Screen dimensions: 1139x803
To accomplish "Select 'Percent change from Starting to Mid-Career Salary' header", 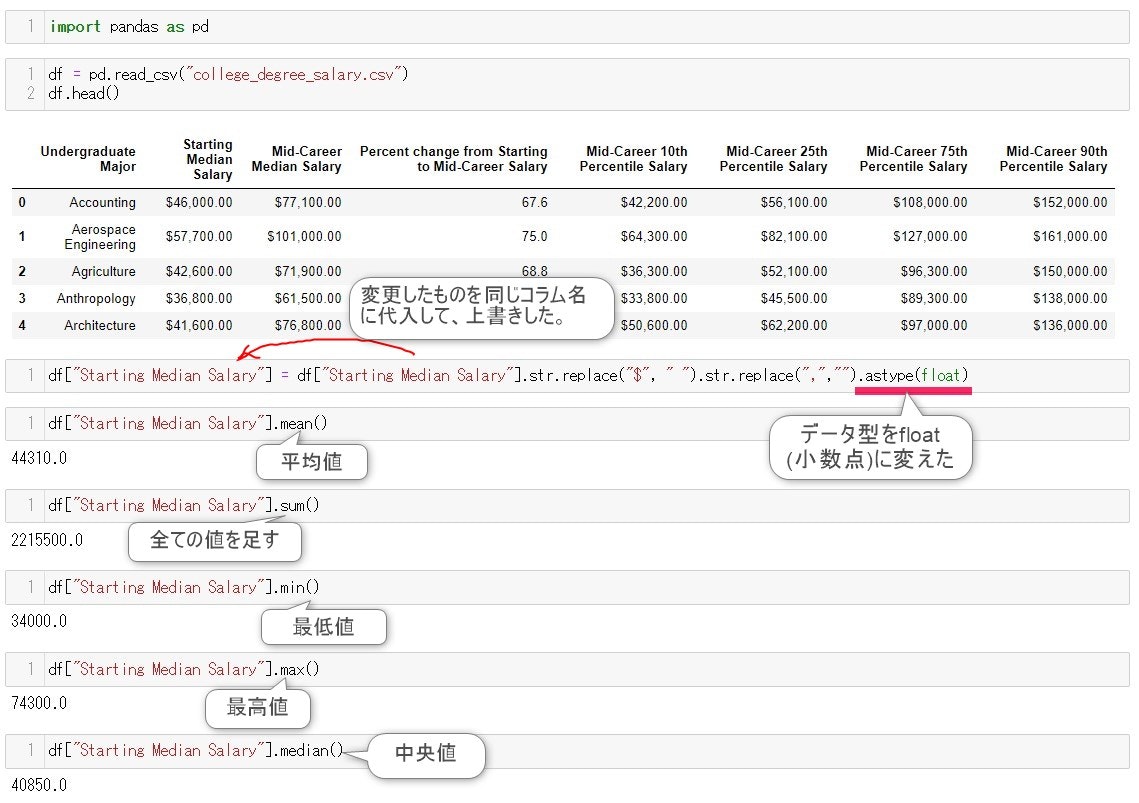I will [453, 158].
